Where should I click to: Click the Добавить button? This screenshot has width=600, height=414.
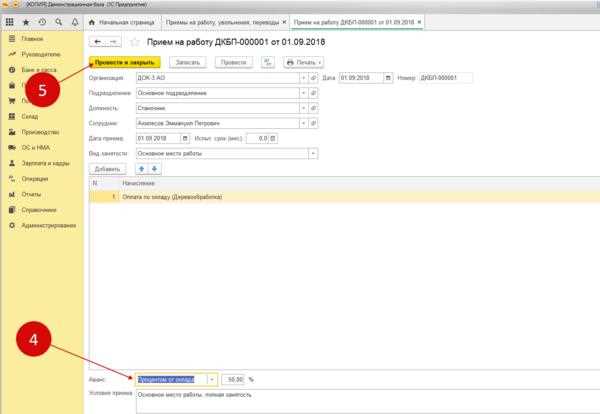[x=108, y=169]
